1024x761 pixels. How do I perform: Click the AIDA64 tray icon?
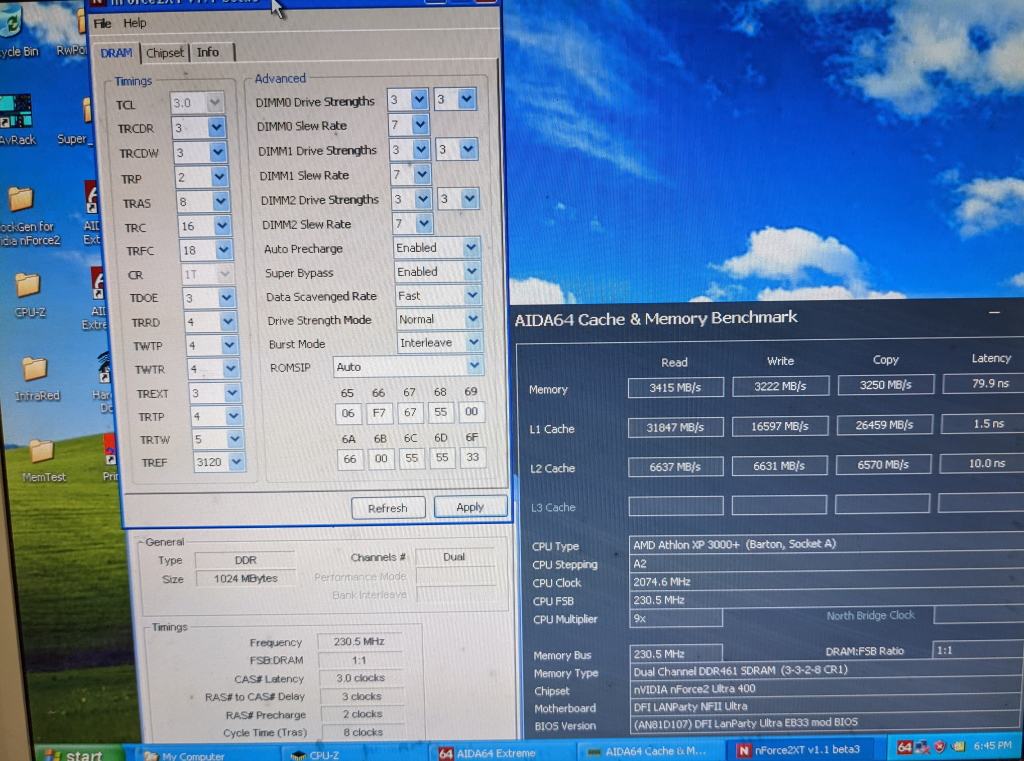(904, 747)
